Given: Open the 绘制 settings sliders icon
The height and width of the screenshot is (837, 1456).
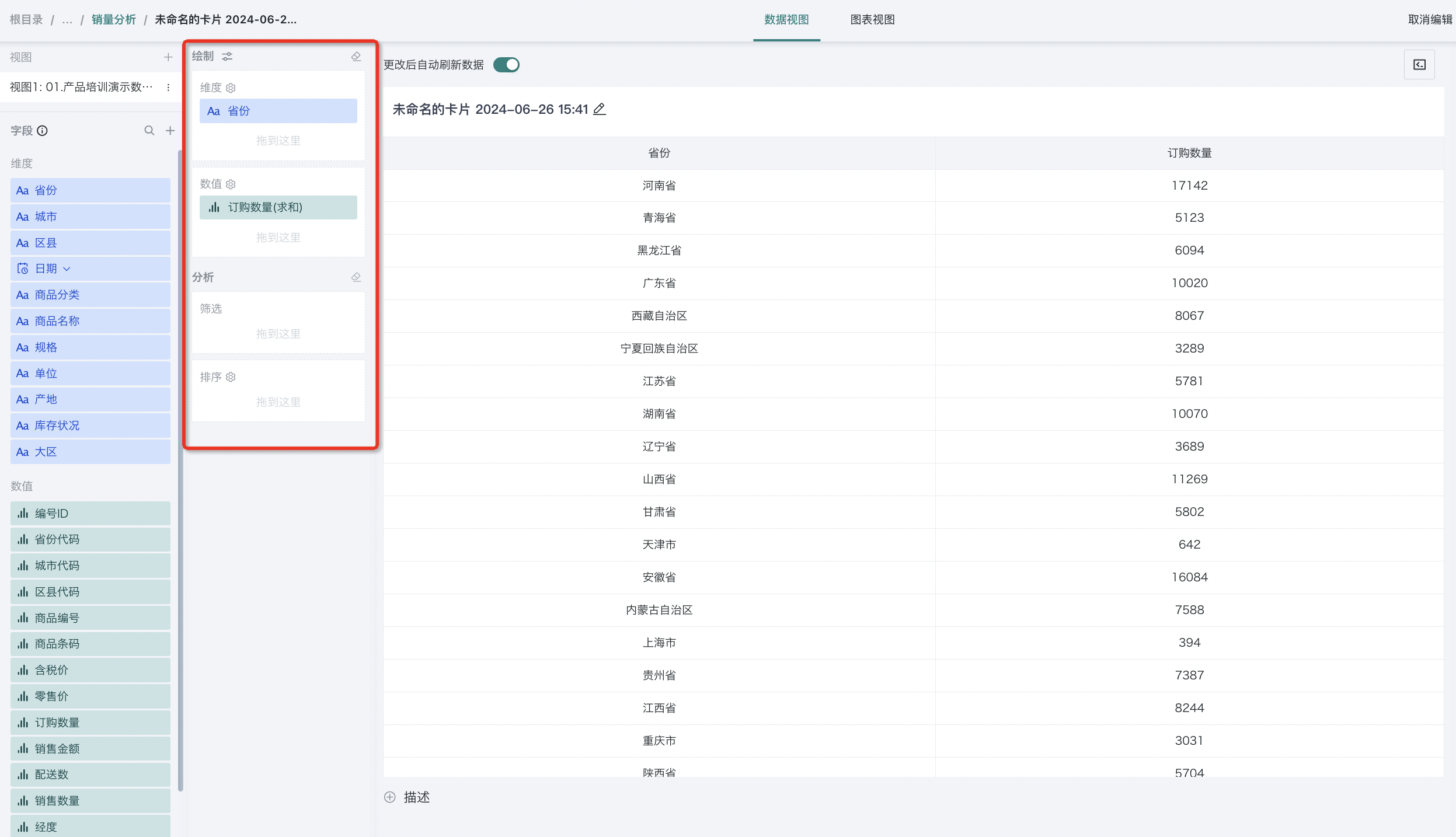Looking at the screenshot, I should pyautogui.click(x=227, y=57).
